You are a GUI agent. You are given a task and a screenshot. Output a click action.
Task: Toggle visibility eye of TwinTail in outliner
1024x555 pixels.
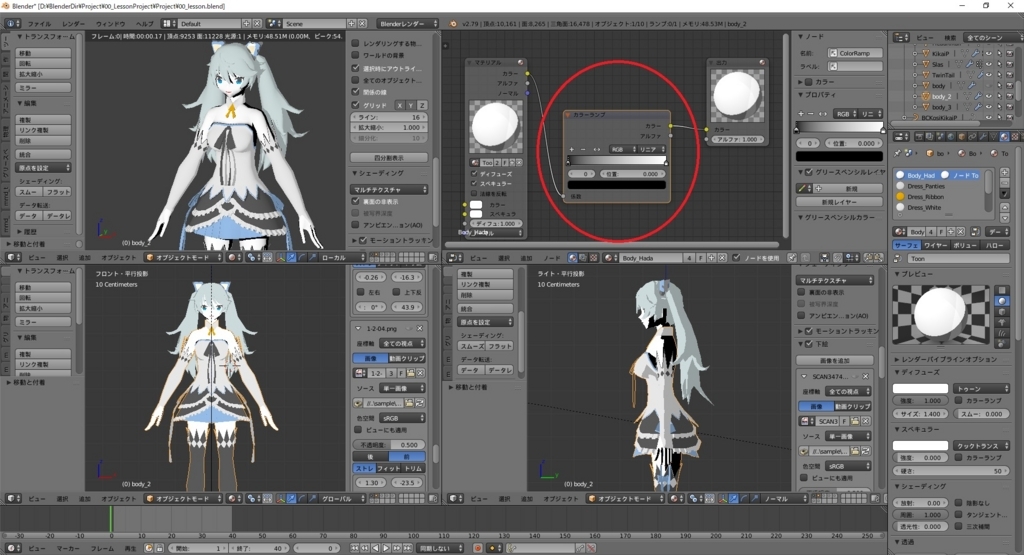click(x=989, y=75)
